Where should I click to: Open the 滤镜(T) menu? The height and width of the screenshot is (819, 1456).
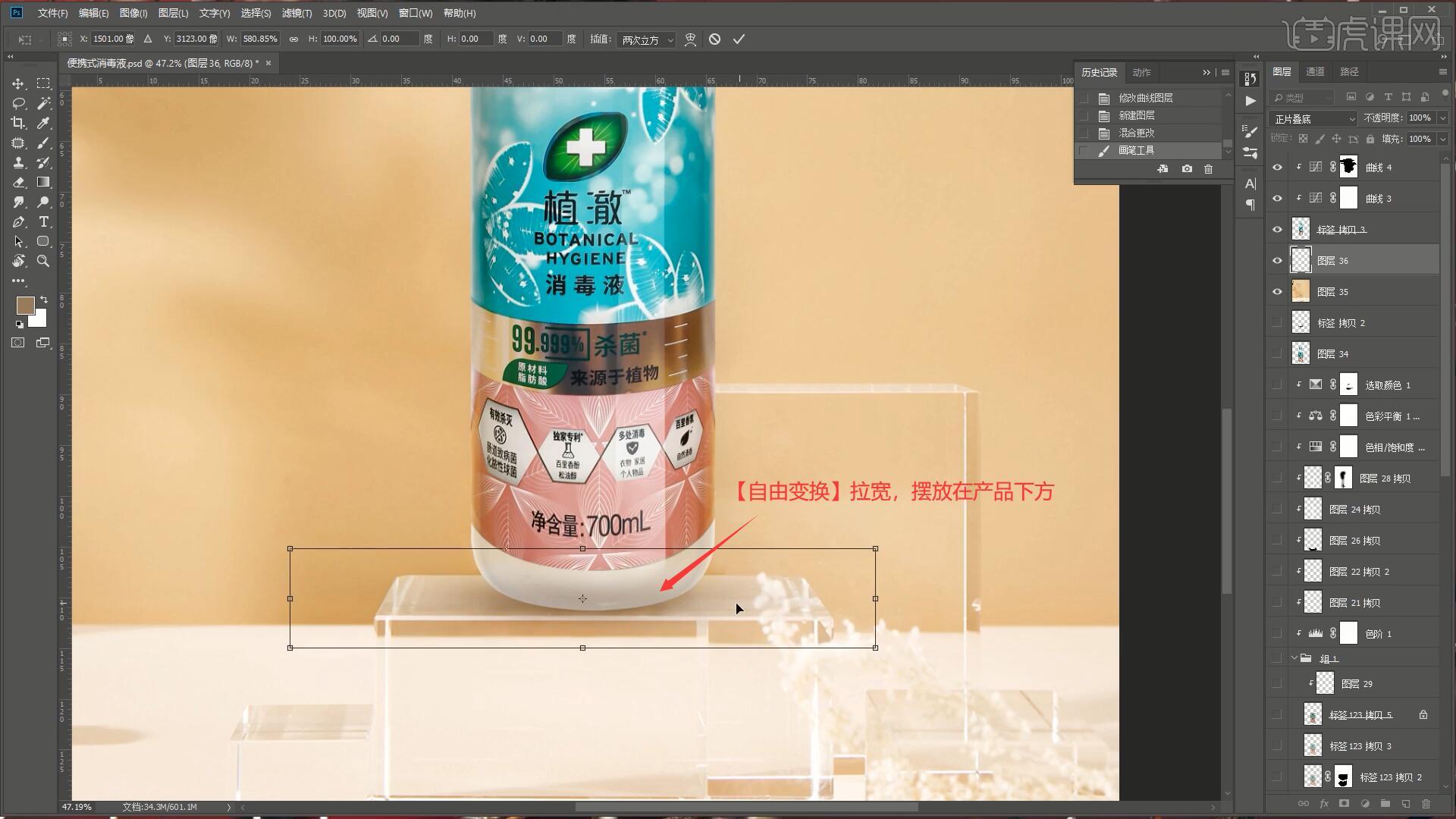click(296, 13)
